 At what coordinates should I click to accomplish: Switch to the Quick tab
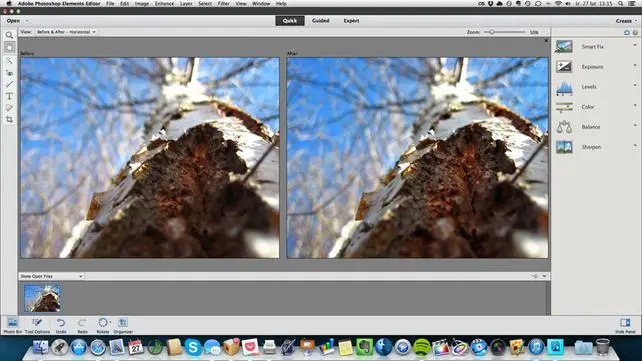tap(290, 21)
